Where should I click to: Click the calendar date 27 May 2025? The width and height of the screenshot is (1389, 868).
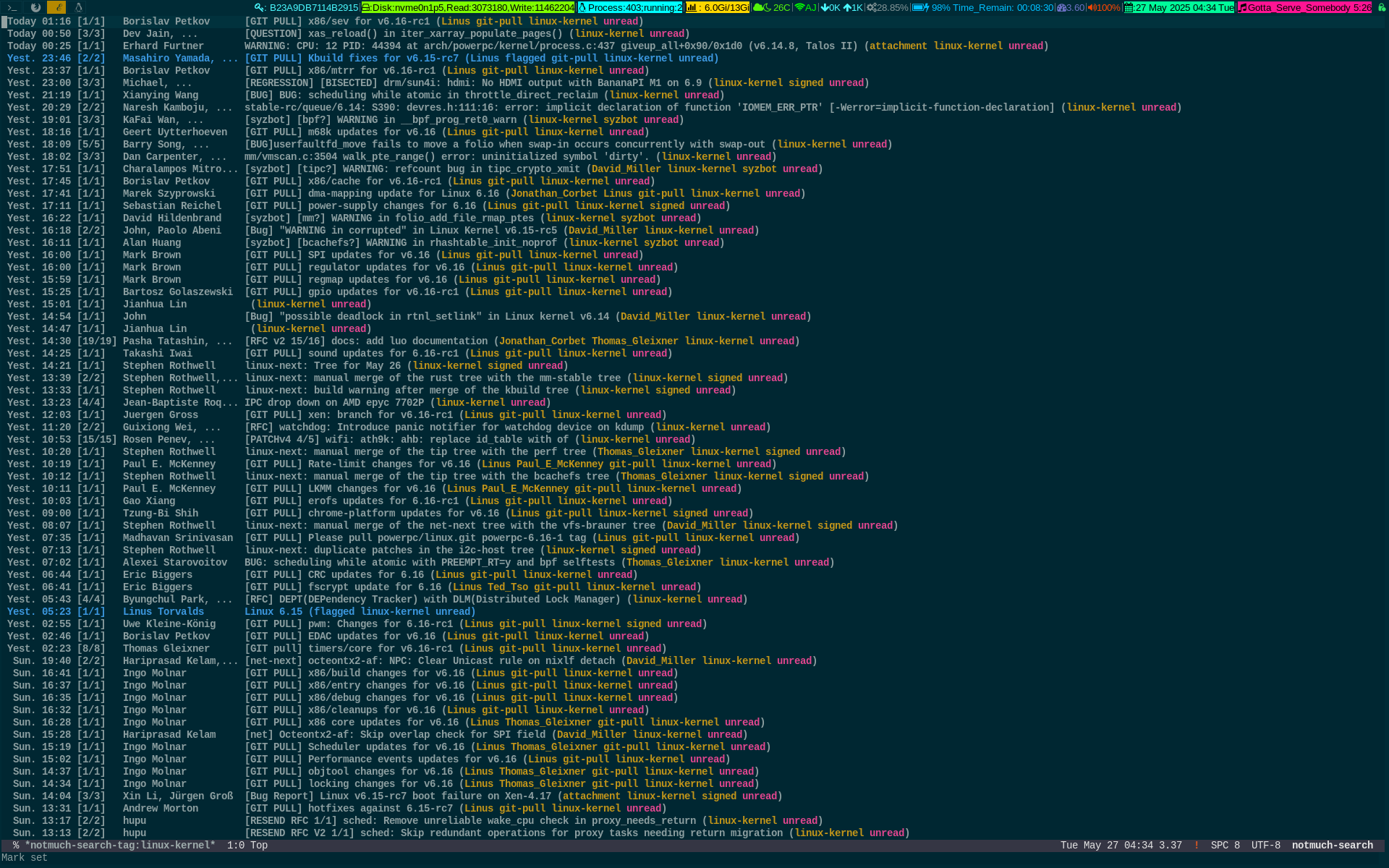[1179, 7]
